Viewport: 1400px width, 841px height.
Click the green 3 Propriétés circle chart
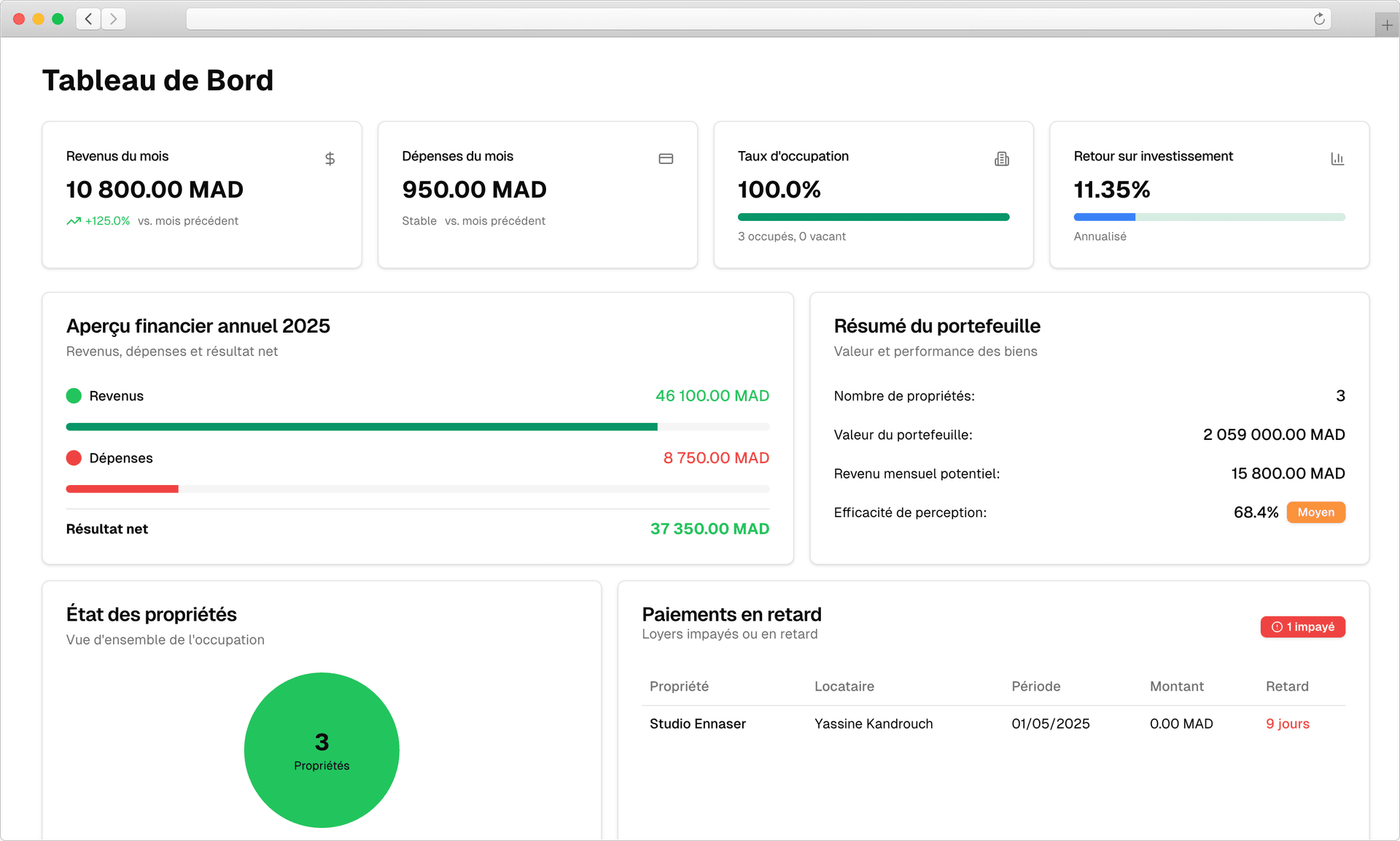coord(321,750)
